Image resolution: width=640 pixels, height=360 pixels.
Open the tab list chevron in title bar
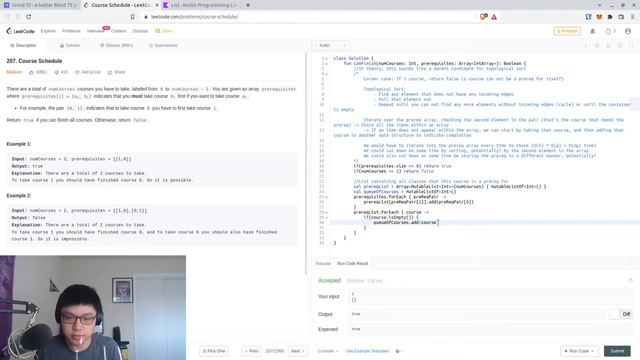(599, 5)
